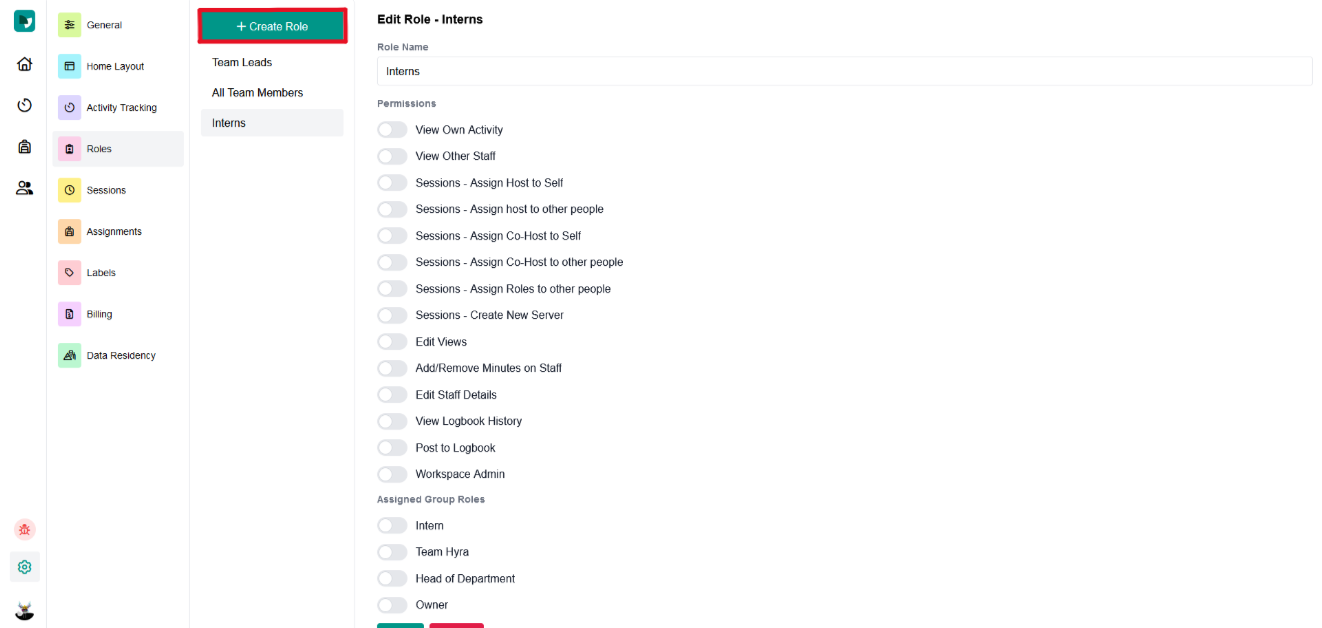Enable the View Own Activity permission
The height and width of the screenshot is (628, 1322).
pyautogui.click(x=392, y=129)
